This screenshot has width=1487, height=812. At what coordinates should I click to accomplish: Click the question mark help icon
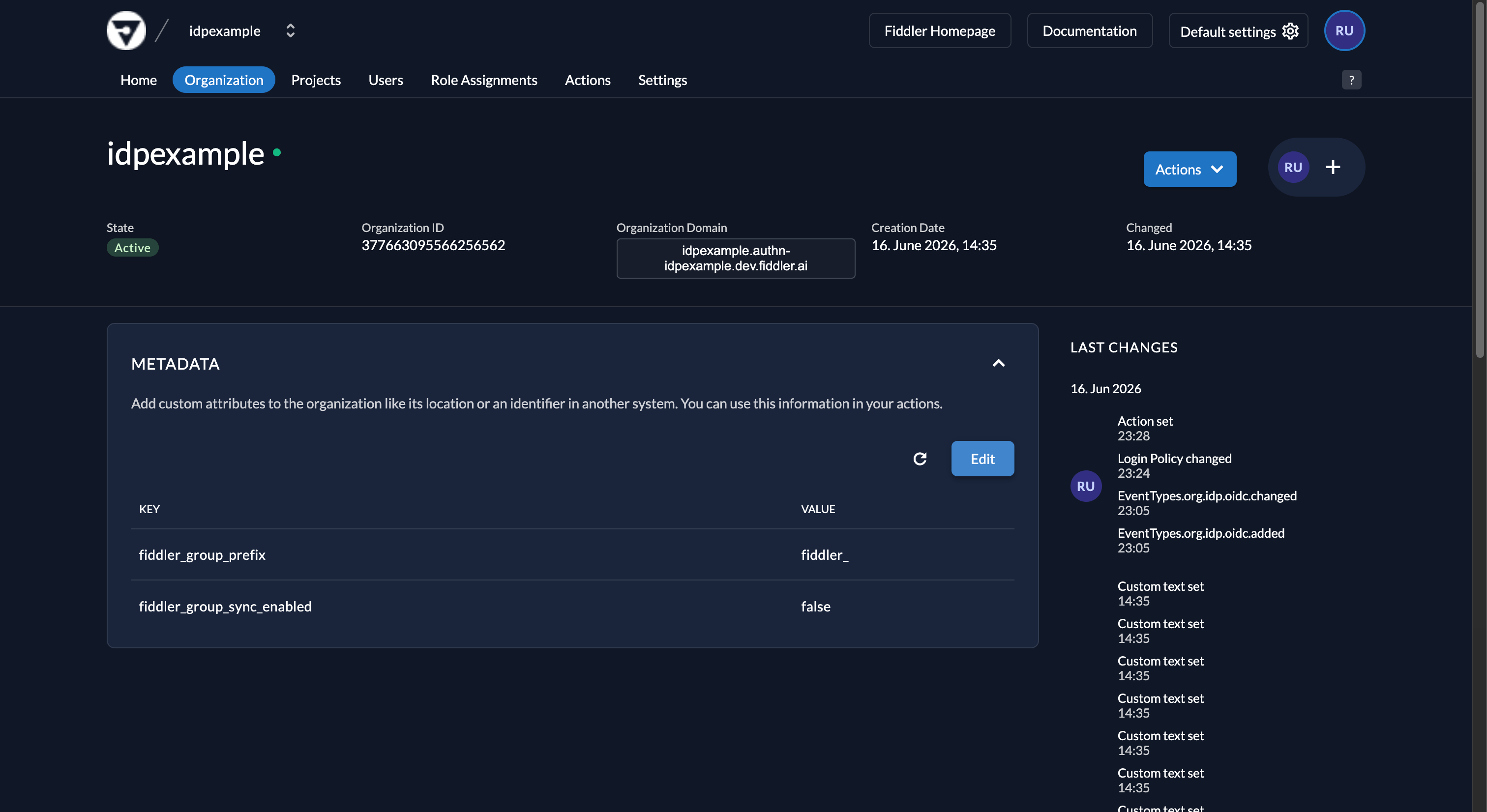[x=1351, y=80]
